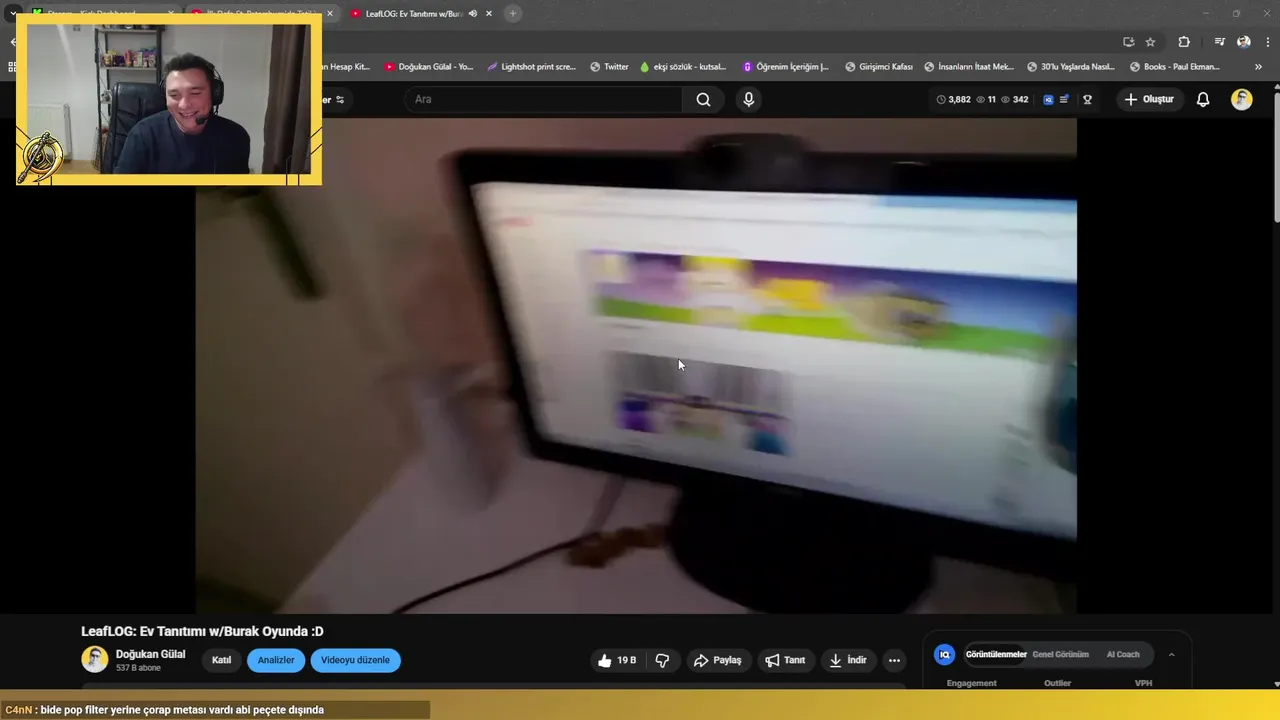The image size is (1280, 720).
Task: Select the AI Coach tab
Action: coord(1123,654)
